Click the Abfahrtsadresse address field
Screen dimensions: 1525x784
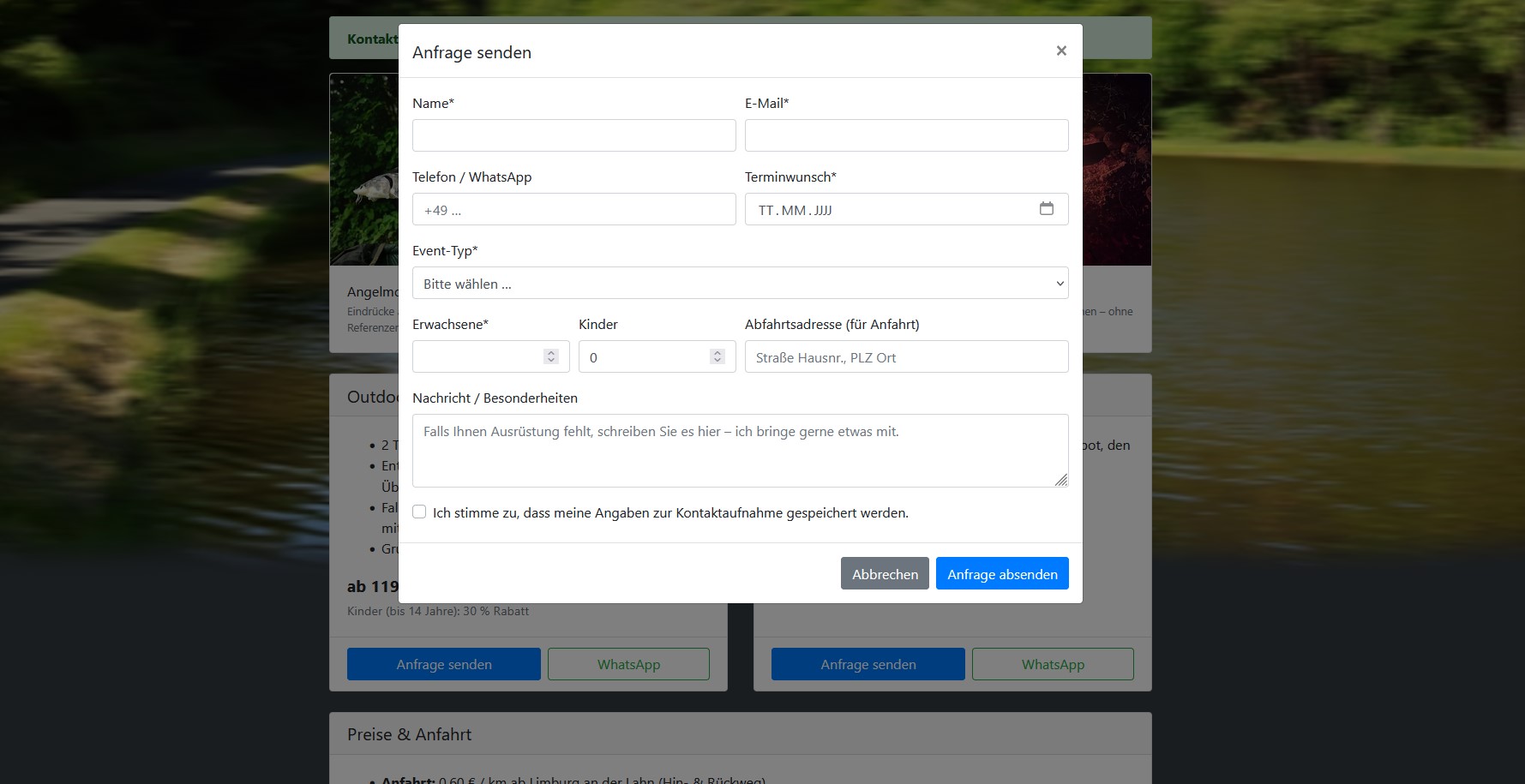906,356
